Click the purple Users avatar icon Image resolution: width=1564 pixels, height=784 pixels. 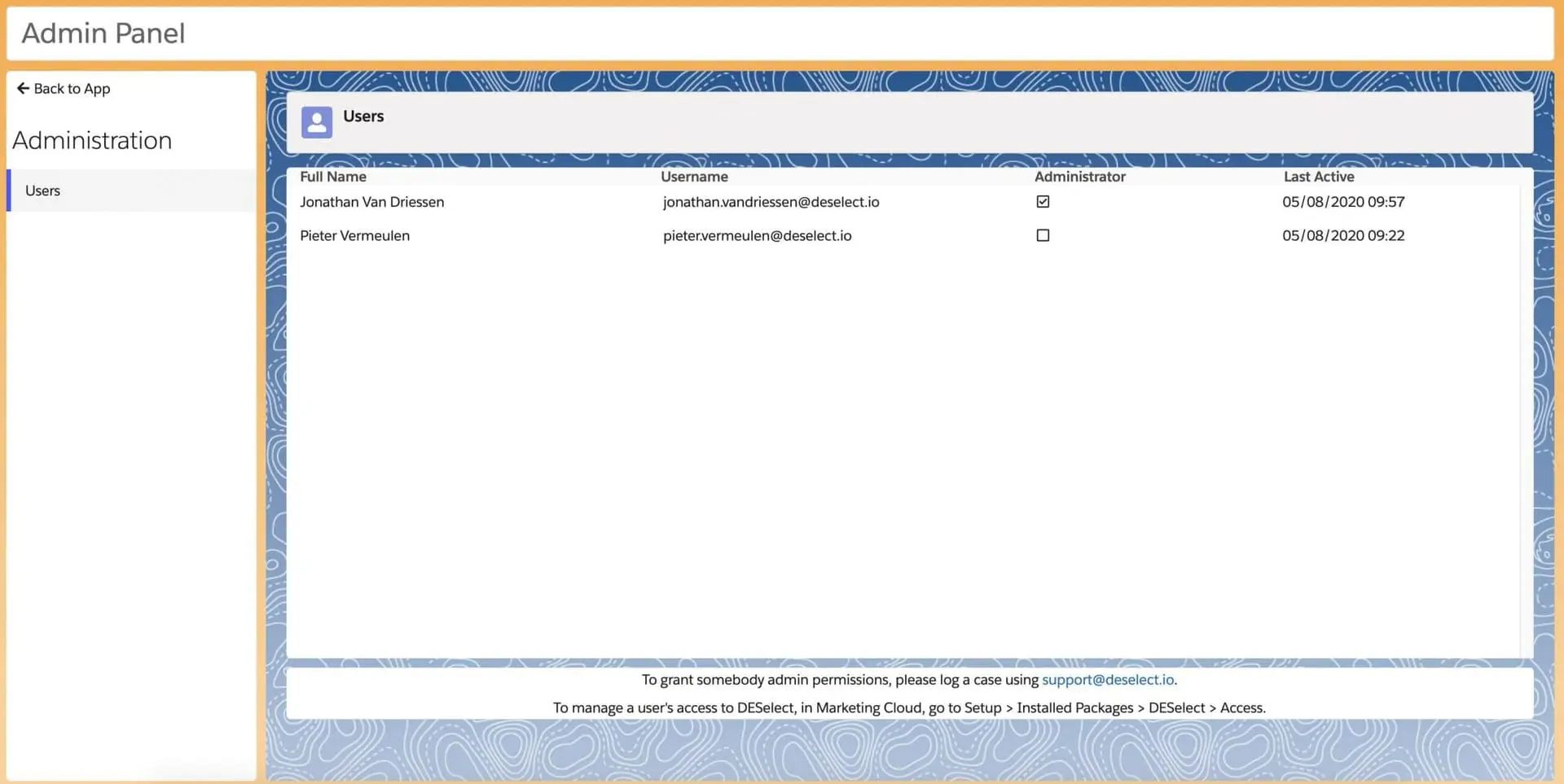(x=316, y=122)
